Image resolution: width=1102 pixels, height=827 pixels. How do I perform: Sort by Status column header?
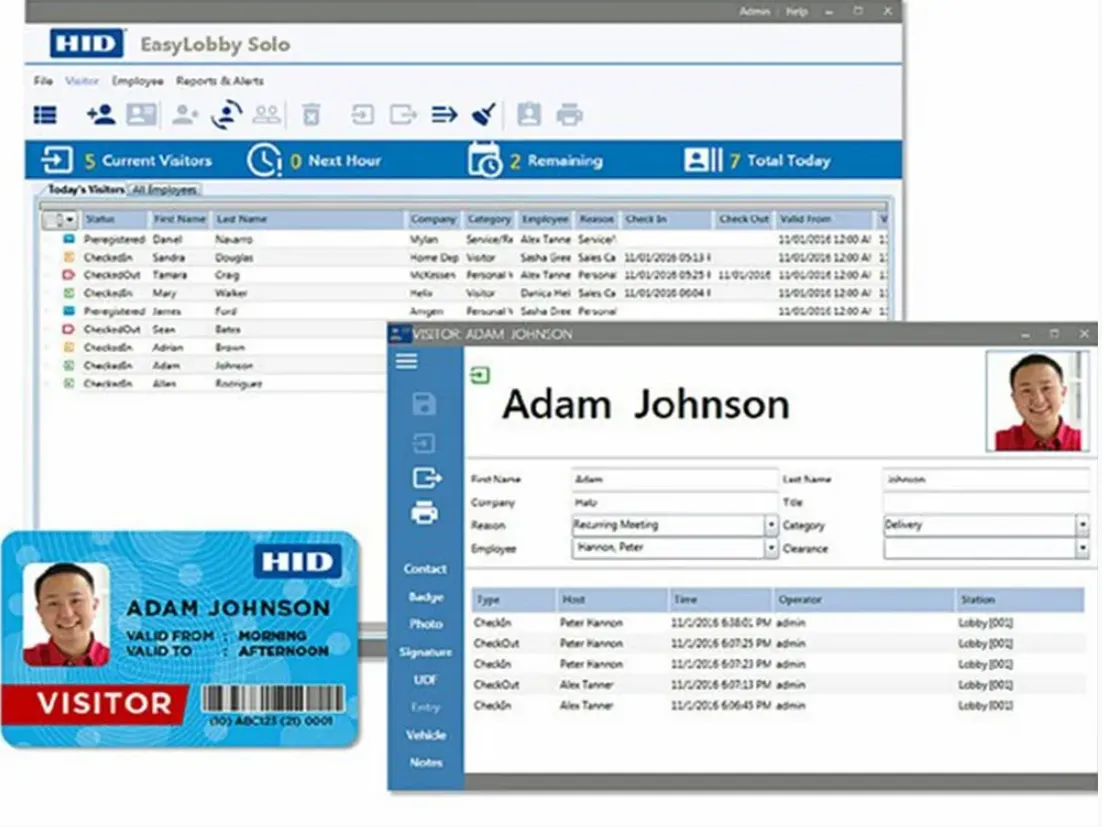pos(113,219)
